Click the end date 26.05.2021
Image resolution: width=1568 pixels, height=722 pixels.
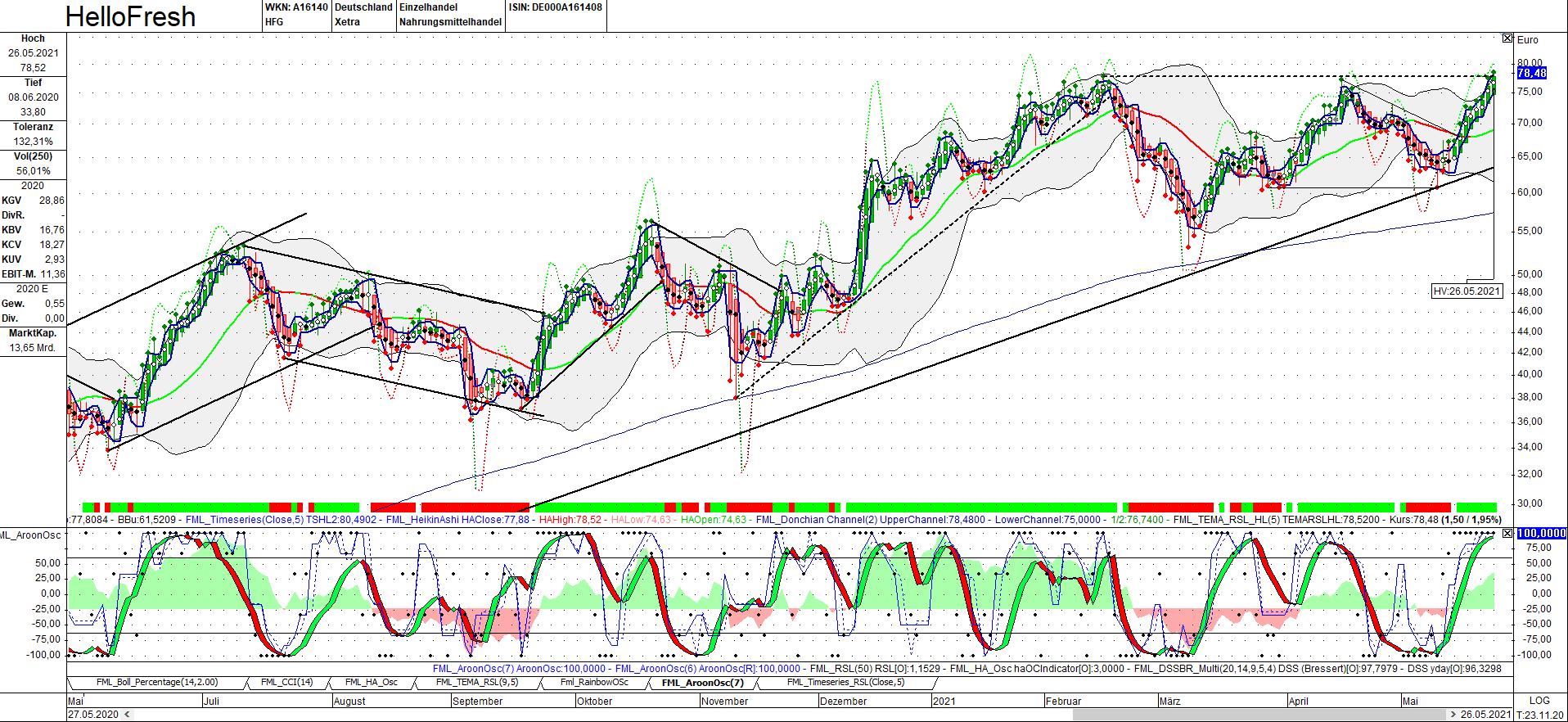click(x=1486, y=715)
